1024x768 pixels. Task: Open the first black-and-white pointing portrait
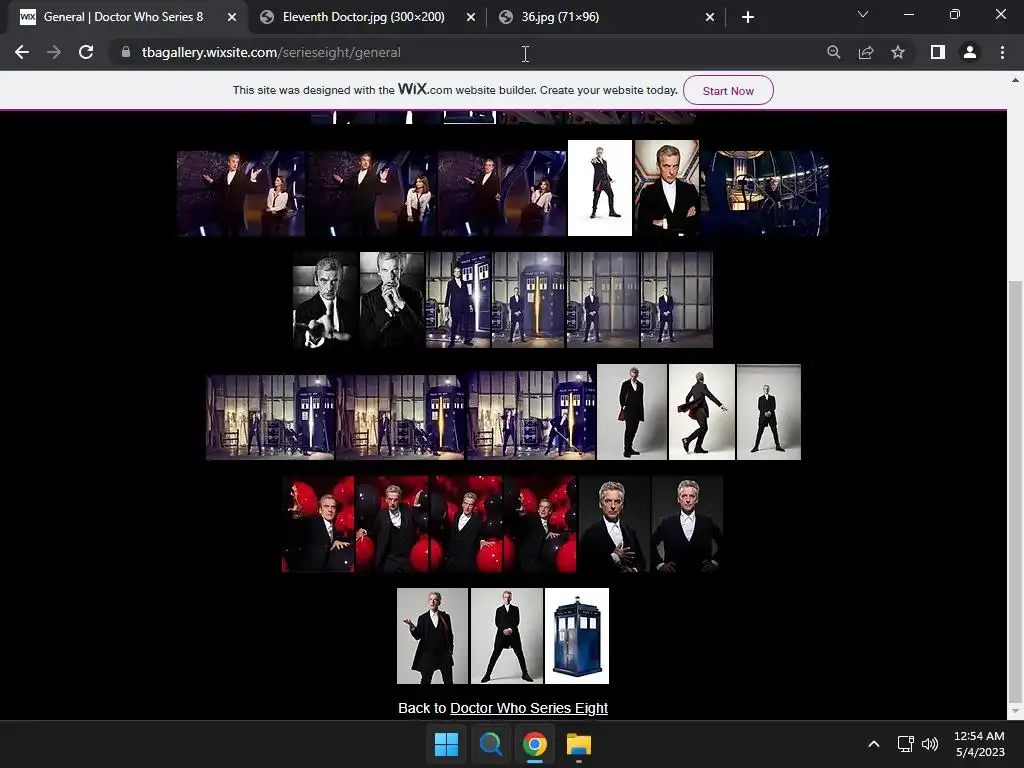(x=325, y=300)
